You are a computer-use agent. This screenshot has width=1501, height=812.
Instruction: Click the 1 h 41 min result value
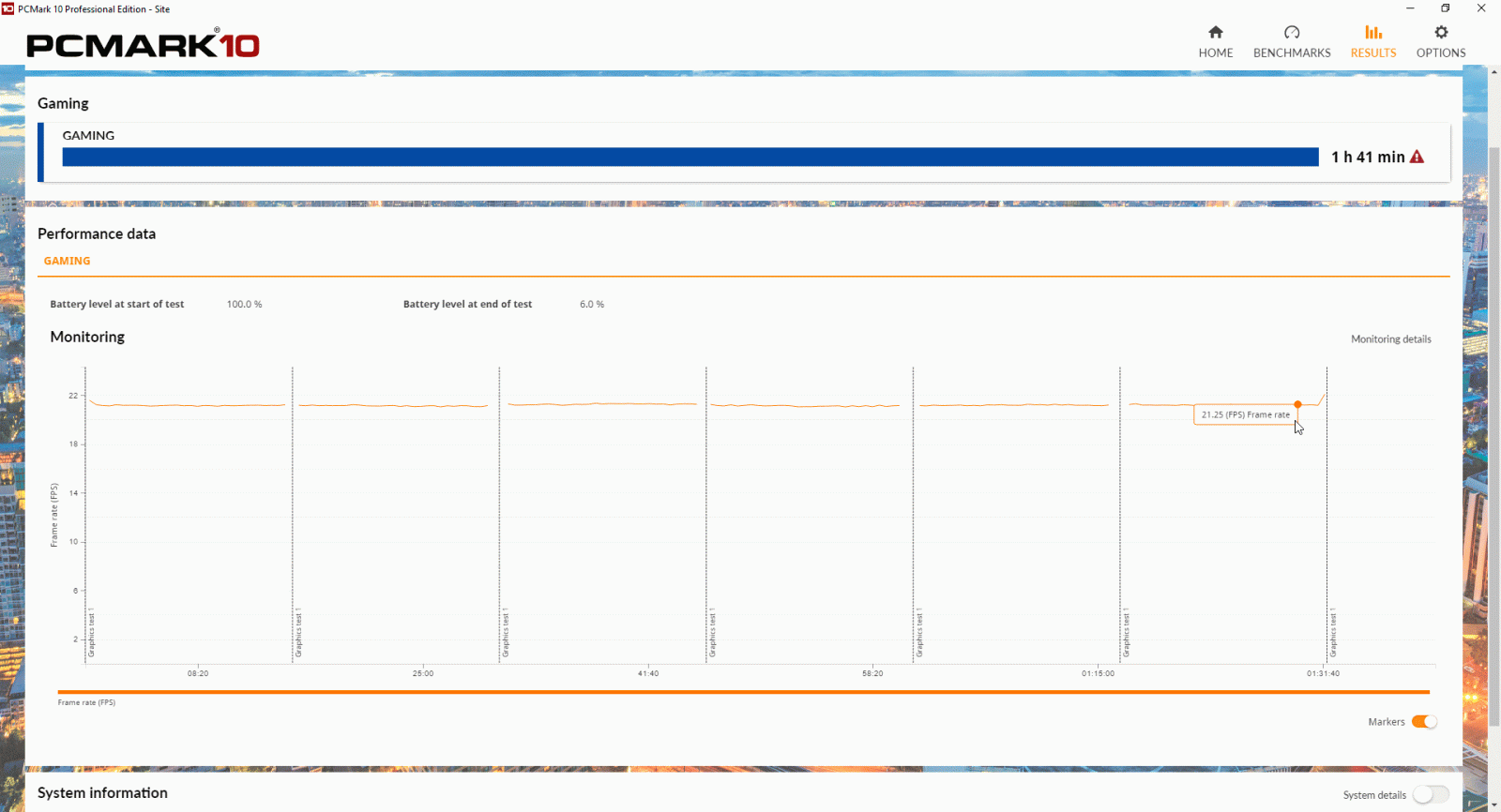(x=1368, y=157)
